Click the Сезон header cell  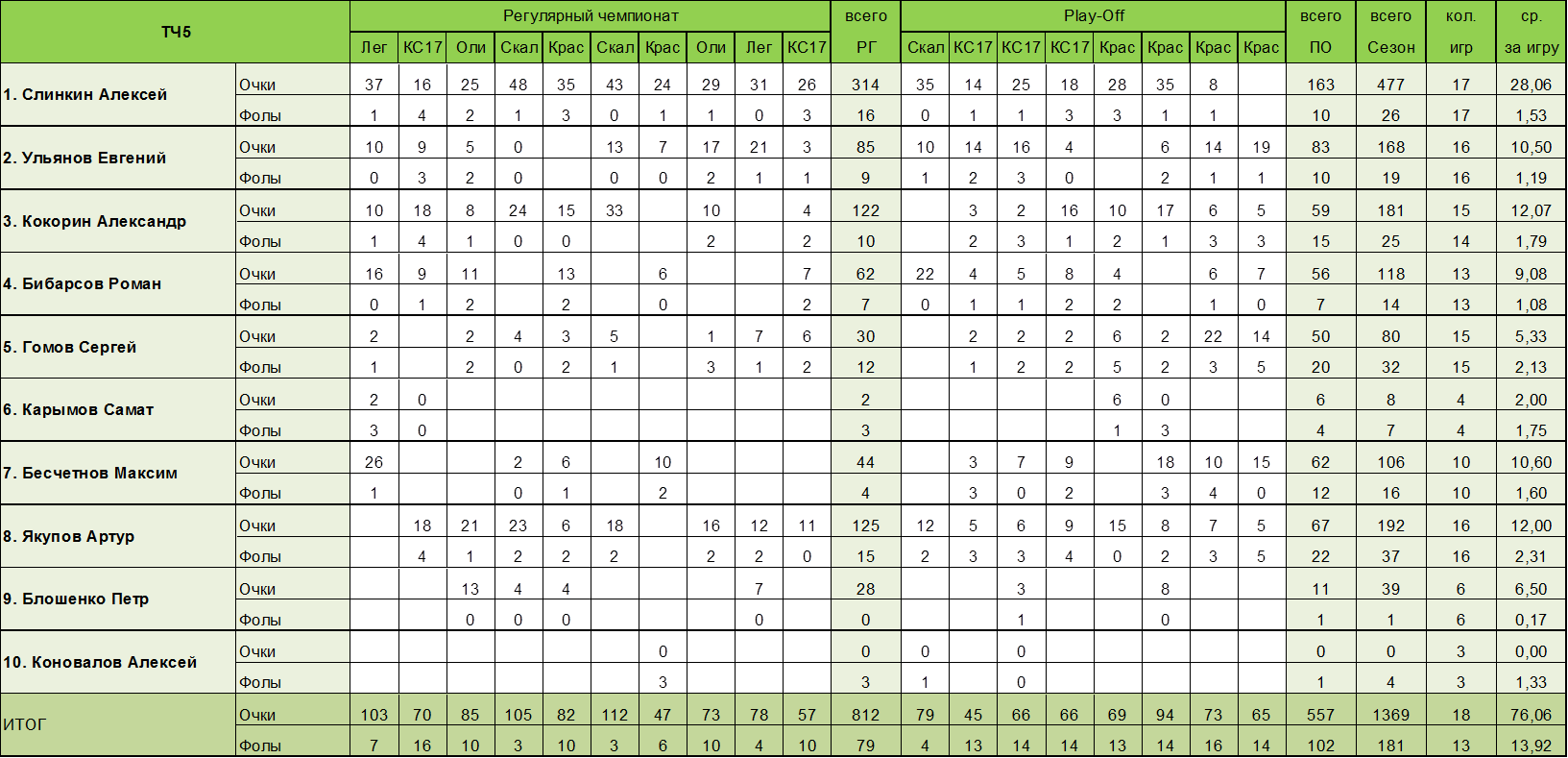click(x=1390, y=47)
